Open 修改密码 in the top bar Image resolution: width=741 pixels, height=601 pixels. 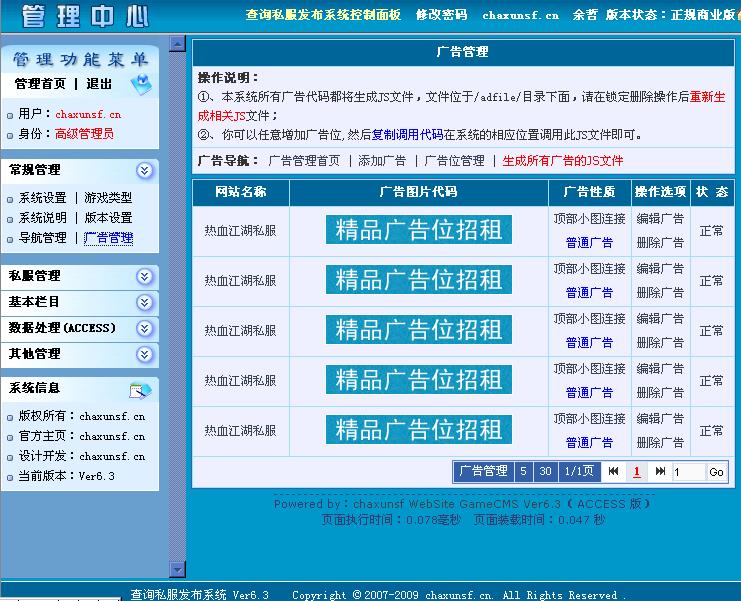[441, 15]
